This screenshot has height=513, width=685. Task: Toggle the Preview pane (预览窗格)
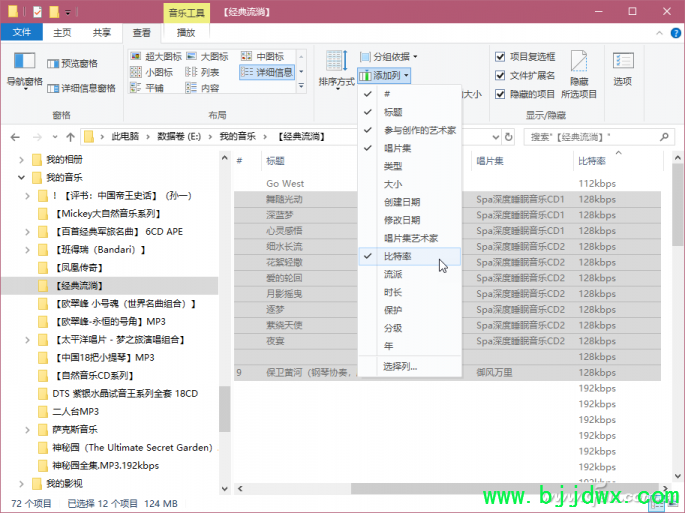click(x=73, y=64)
